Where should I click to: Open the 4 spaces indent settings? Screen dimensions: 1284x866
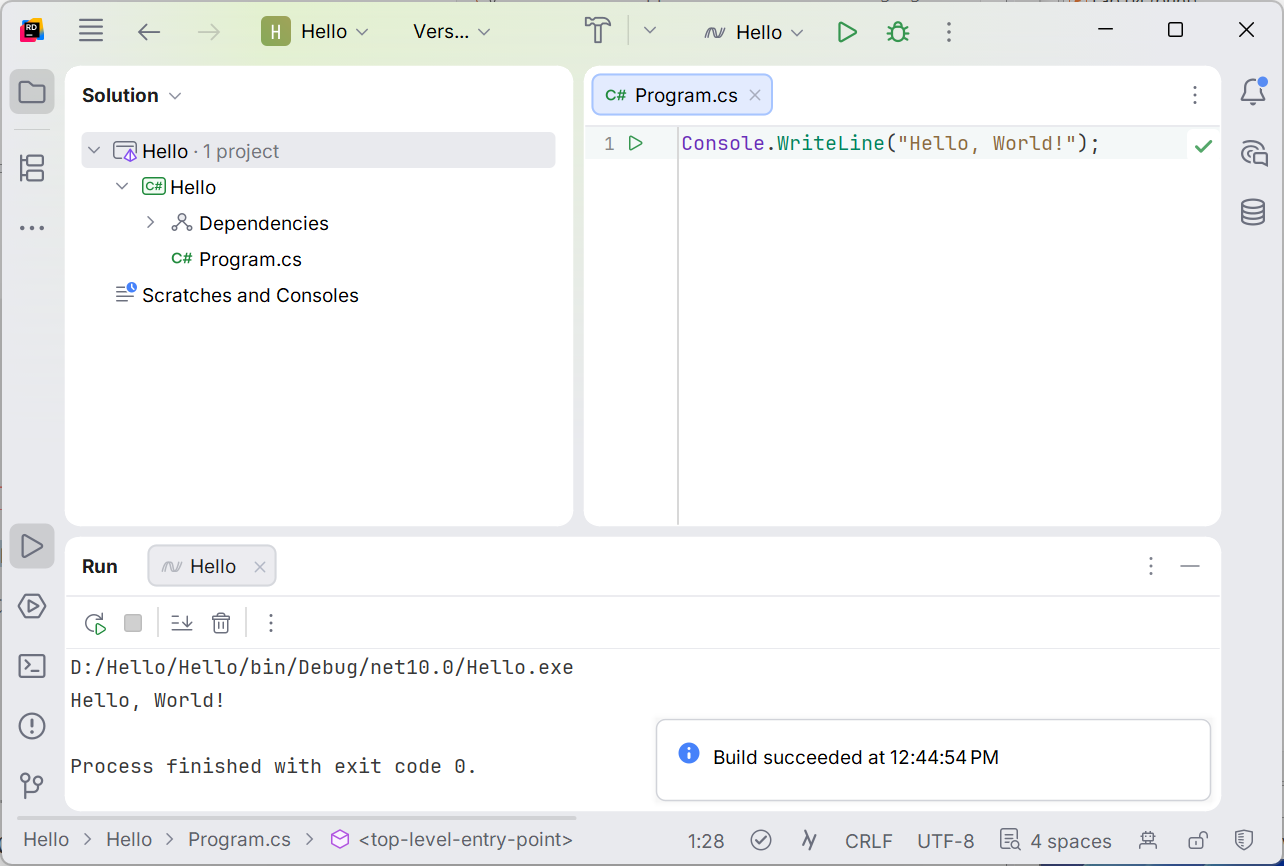[1056, 841]
